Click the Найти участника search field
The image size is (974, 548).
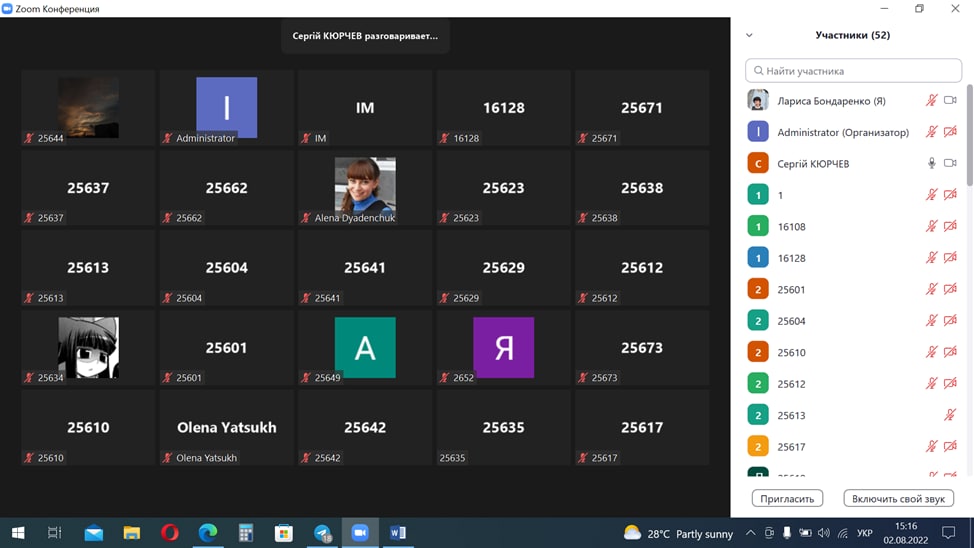(853, 71)
